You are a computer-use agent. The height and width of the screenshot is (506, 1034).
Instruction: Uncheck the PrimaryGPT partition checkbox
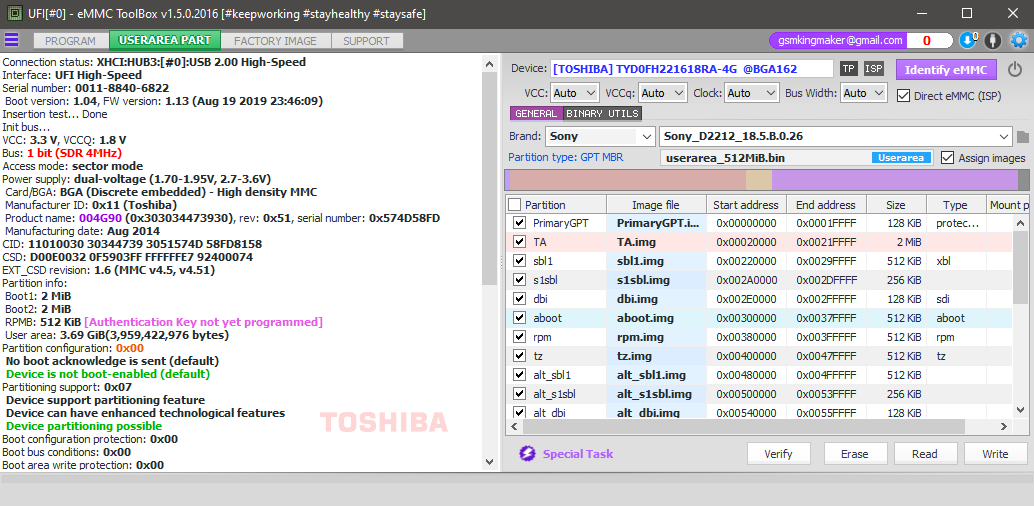click(x=519, y=223)
